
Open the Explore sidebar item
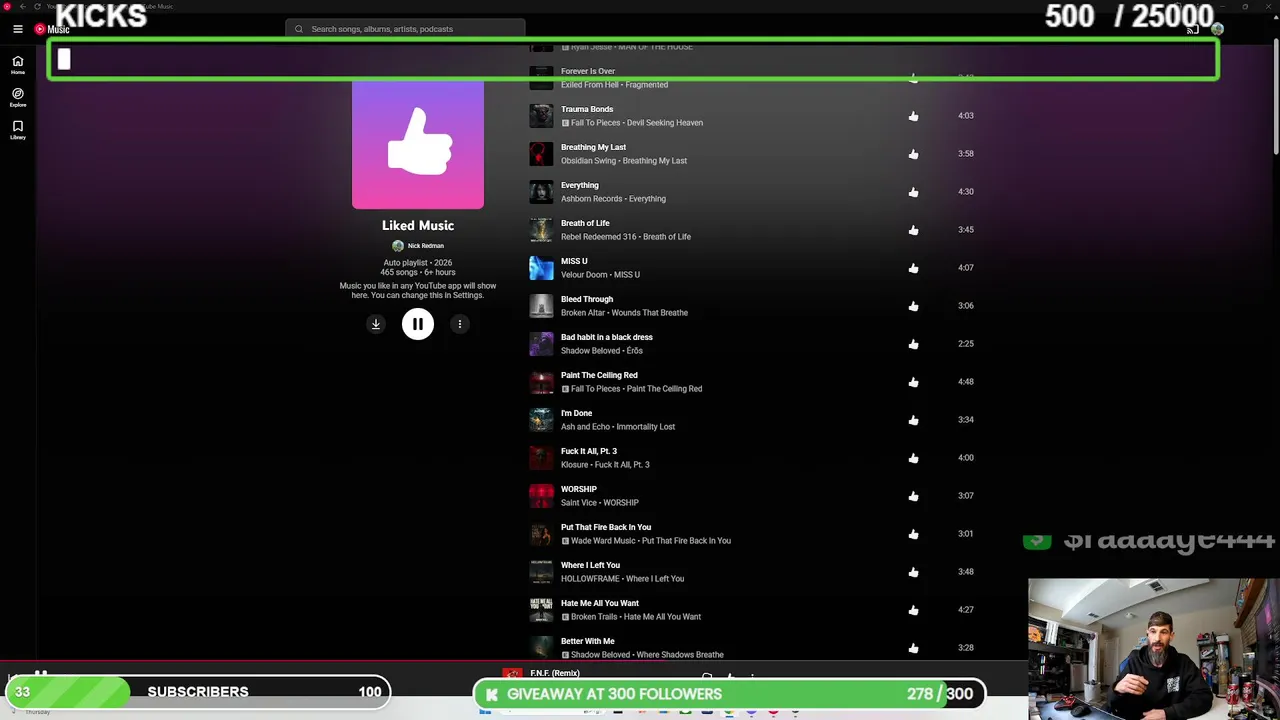(x=18, y=97)
